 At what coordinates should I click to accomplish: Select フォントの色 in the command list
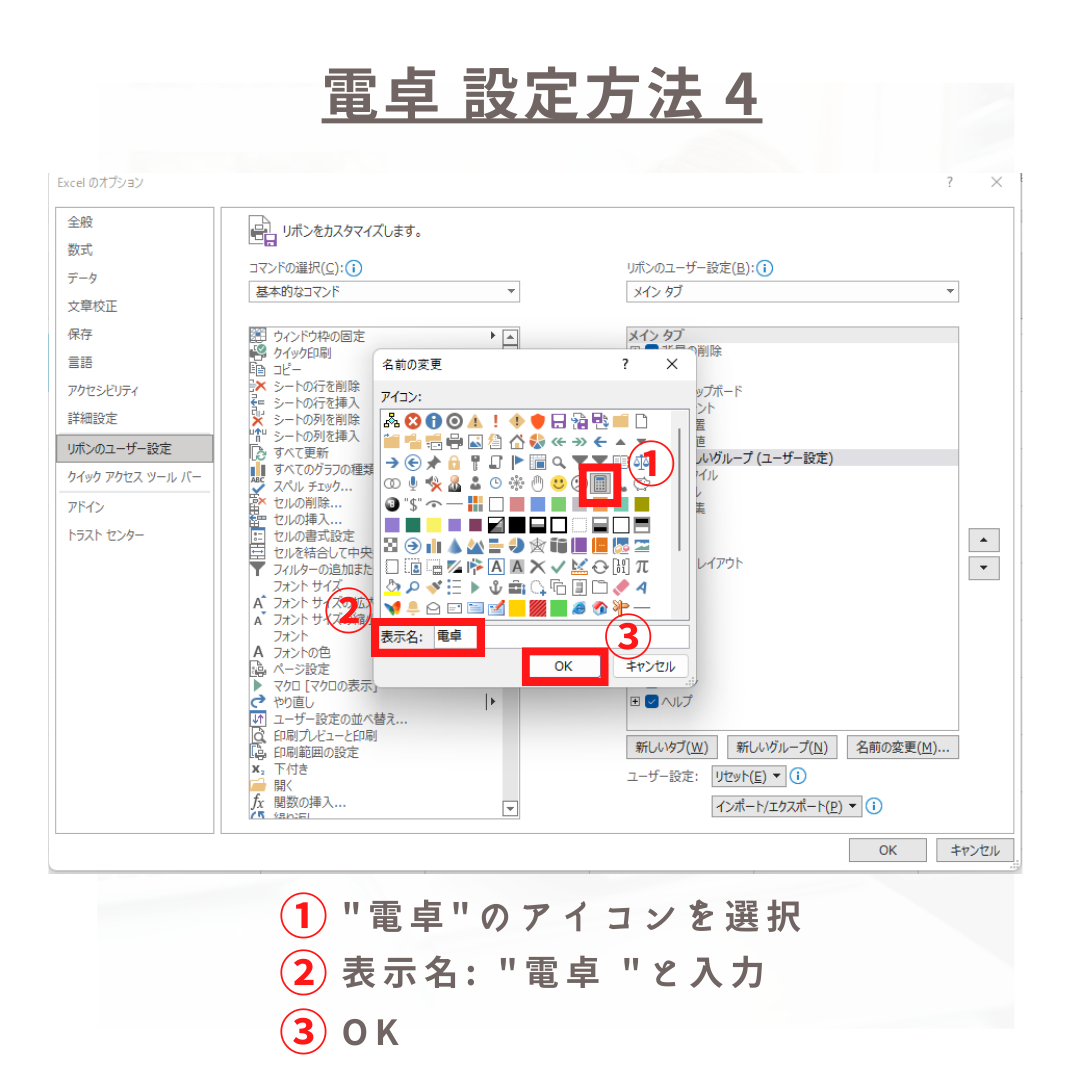coord(302,652)
